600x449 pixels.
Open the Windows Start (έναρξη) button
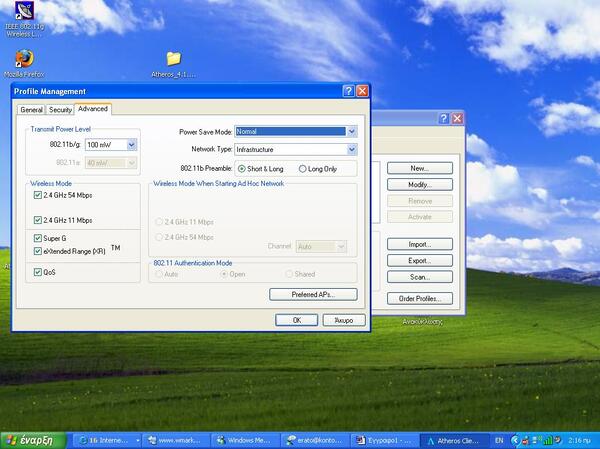[x=34, y=440]
